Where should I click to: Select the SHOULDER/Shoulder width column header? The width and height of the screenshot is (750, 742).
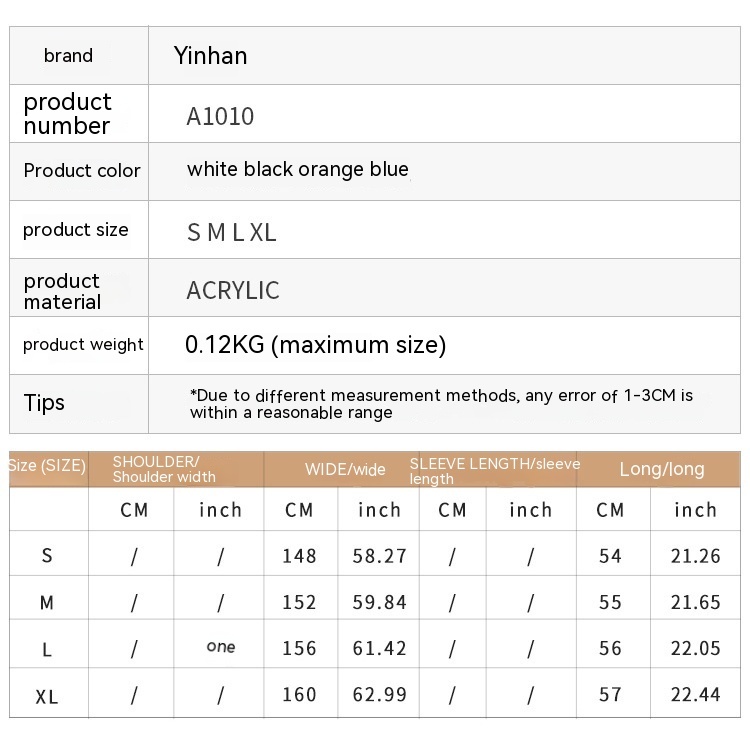(164, 469)
